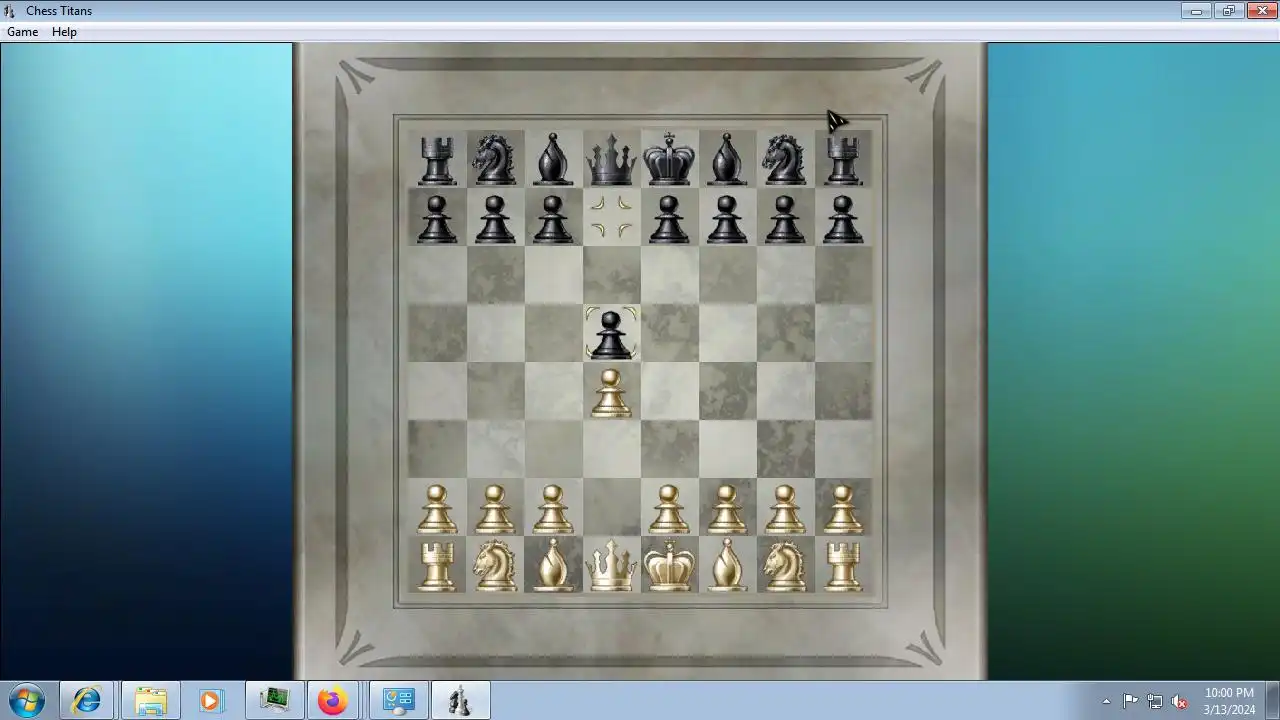Select the white pawn on e2
The image size is (1280, 720).
coord(669,509)
